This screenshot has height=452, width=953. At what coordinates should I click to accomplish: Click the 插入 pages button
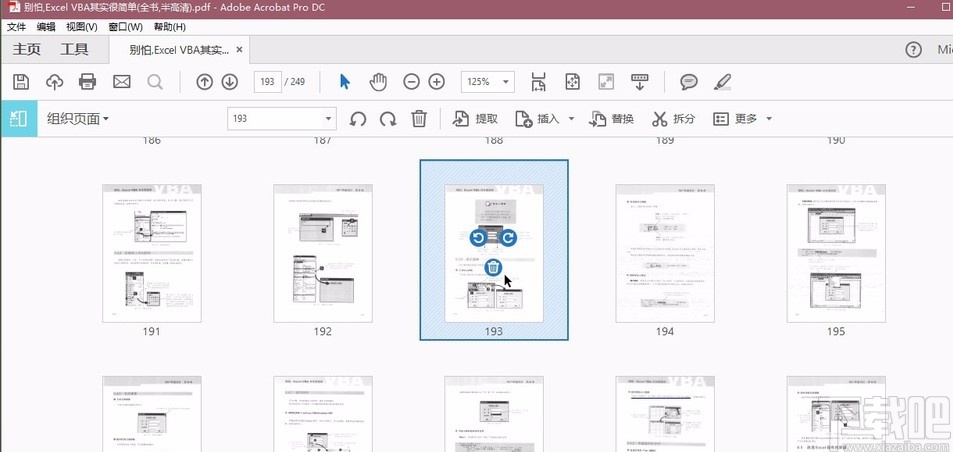tap(537, 118)
